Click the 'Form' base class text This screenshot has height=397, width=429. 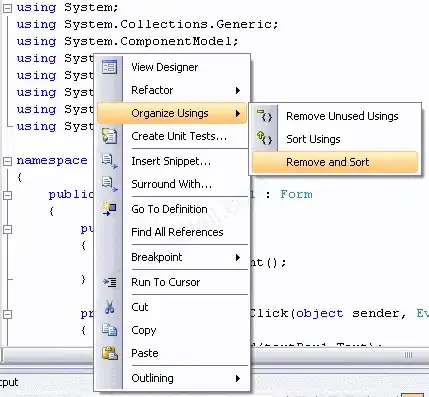pyautogui.click(x=296, y=194)
